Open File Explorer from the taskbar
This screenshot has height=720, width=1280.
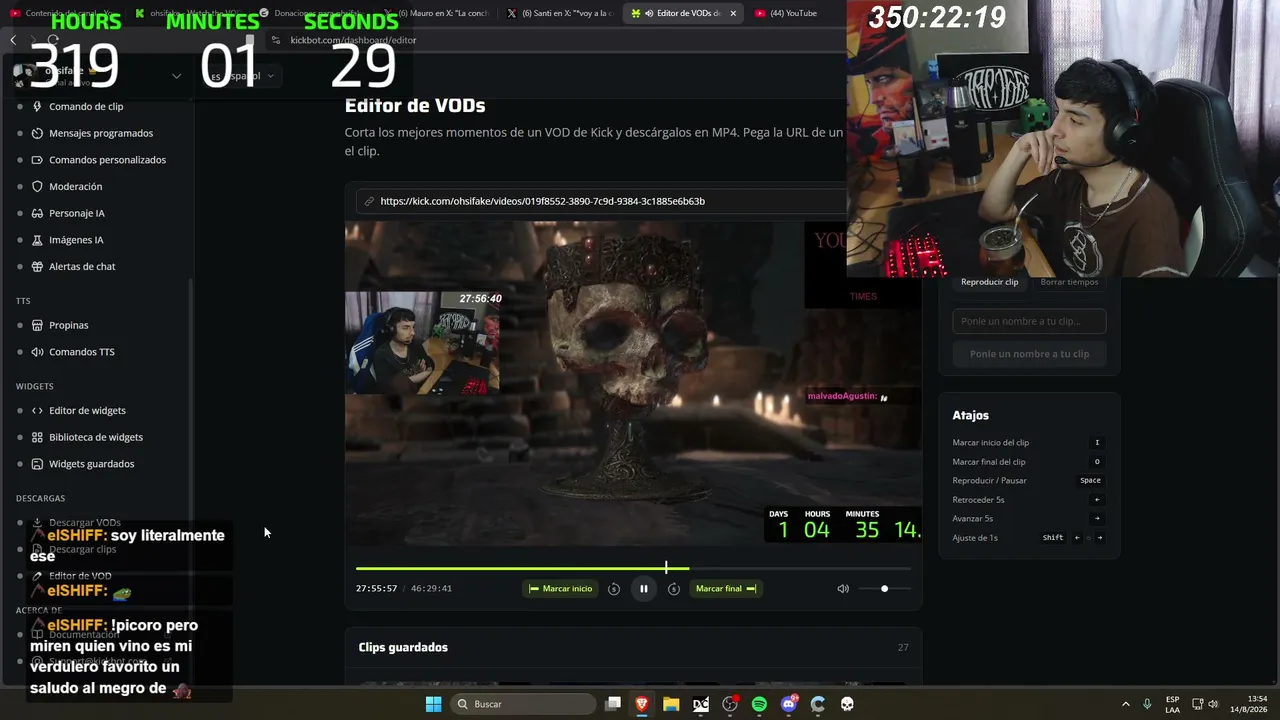coord(671,704)
